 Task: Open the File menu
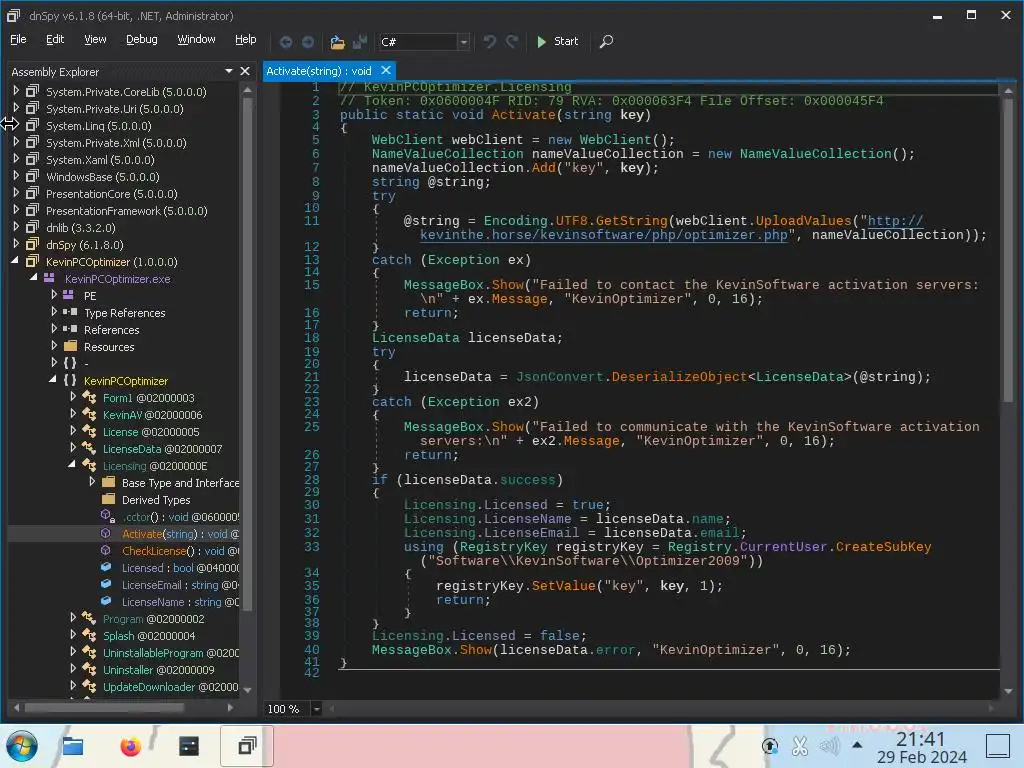tap(18, 39)
